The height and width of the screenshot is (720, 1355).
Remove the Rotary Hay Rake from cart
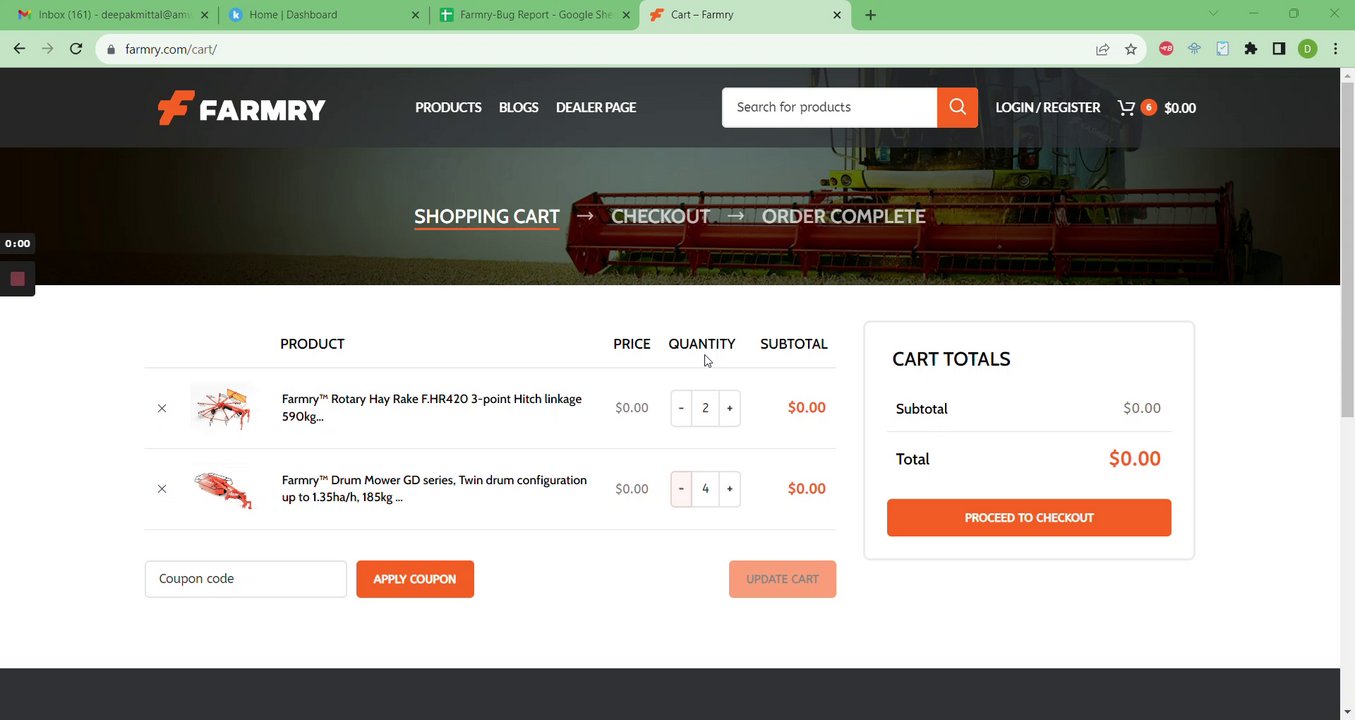(162, 408)
